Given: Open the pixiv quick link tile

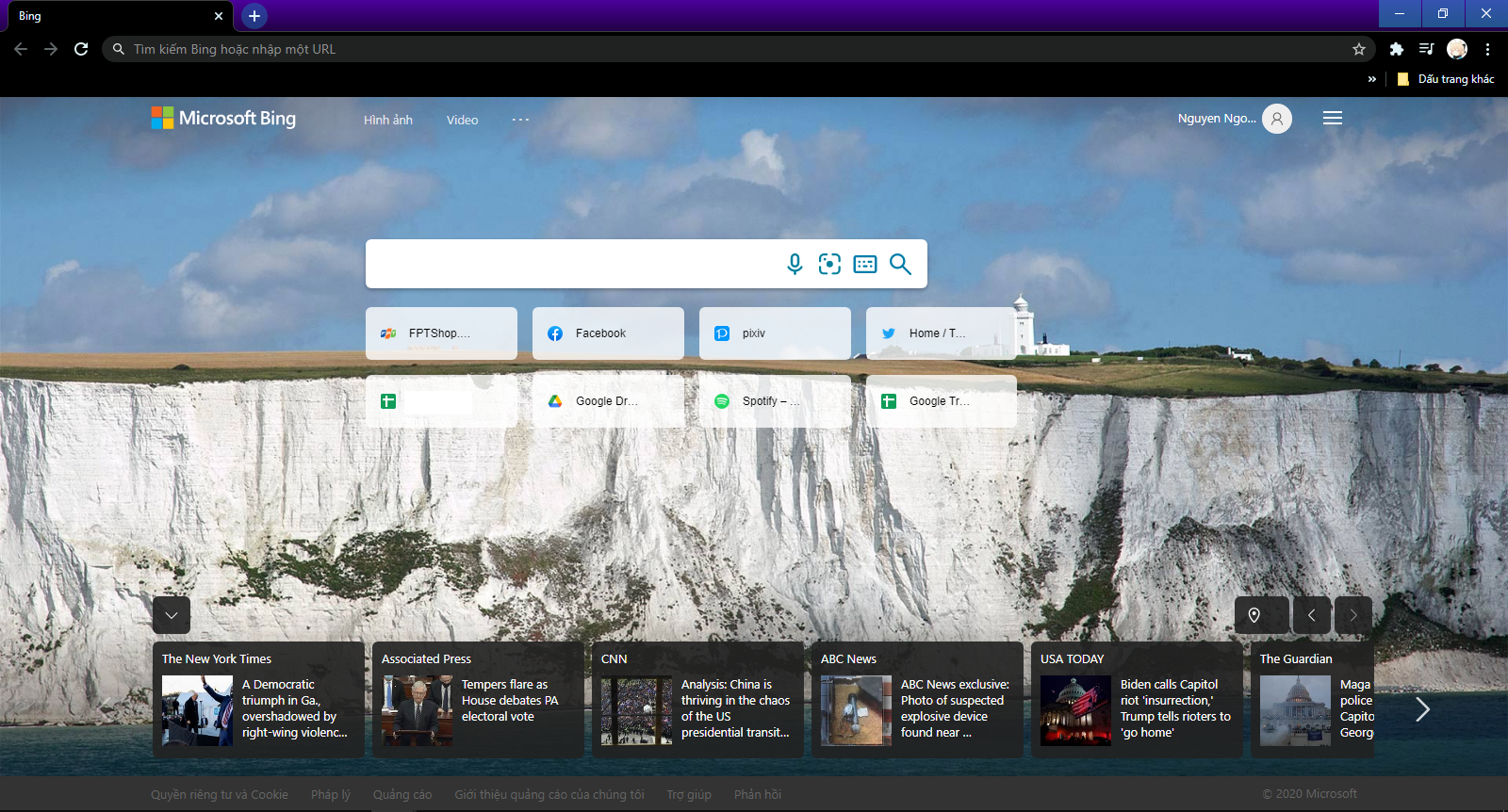Looking at the screenshot, I should point(775,333).
